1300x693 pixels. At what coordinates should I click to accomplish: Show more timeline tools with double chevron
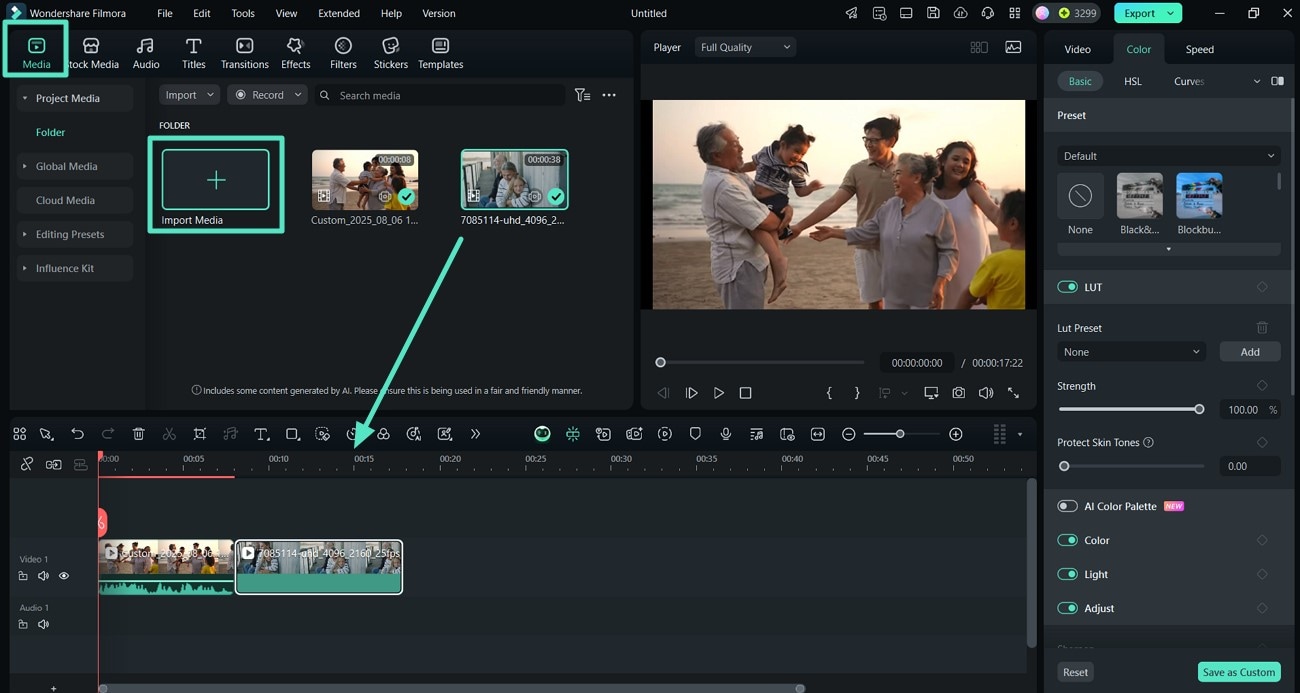(x=475, y=434)
